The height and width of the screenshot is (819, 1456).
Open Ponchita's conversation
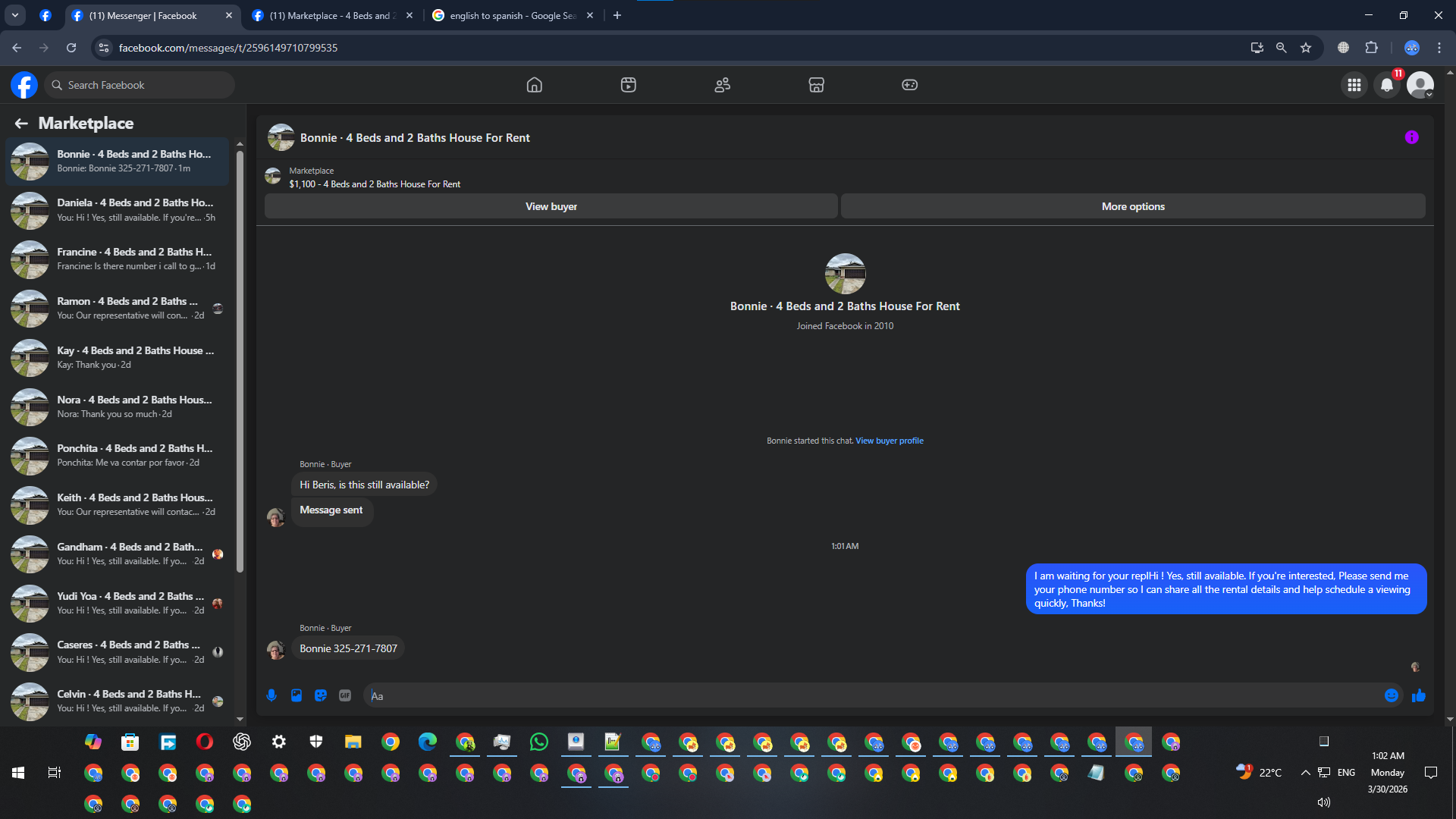[118, 456]
